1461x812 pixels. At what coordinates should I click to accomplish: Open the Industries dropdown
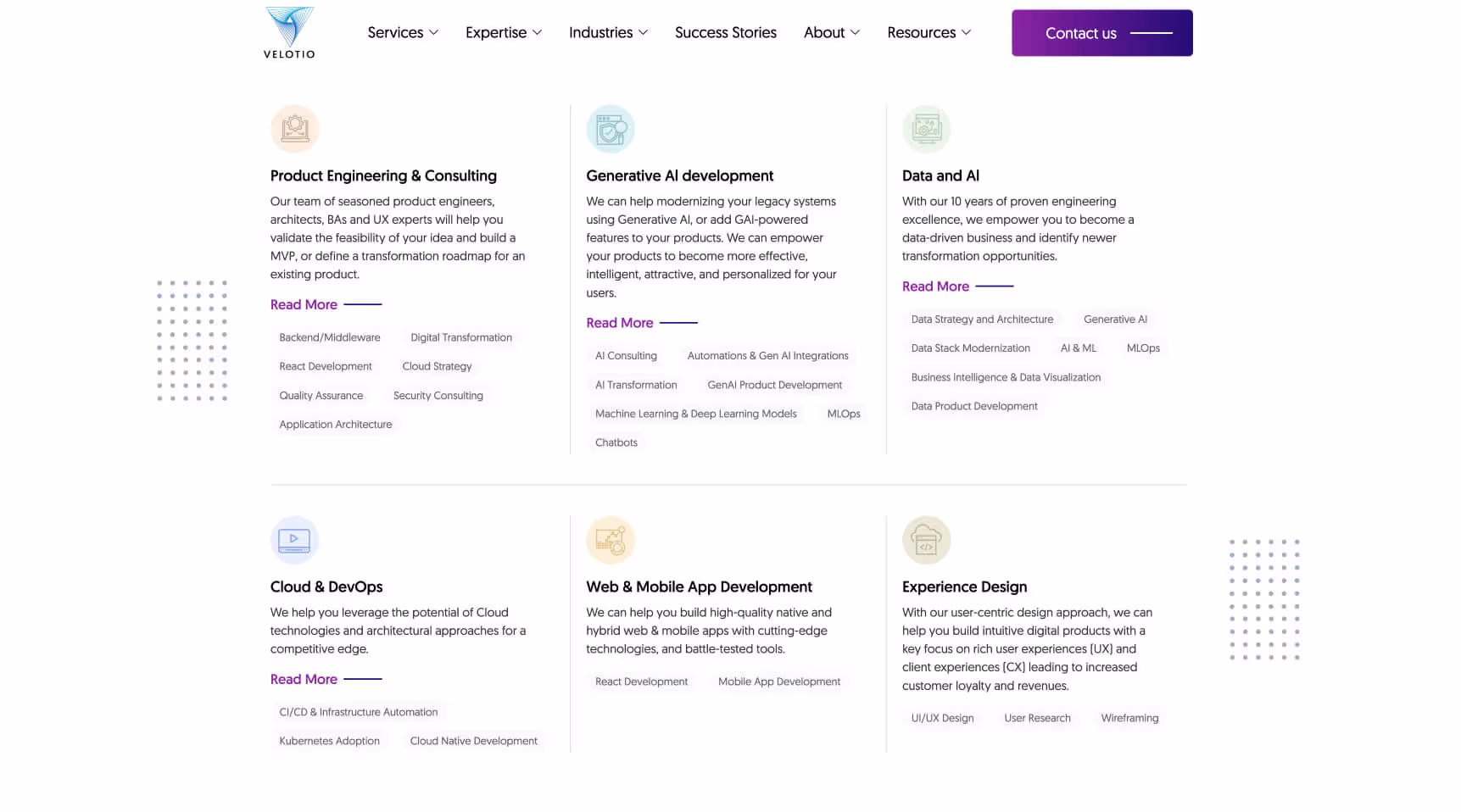tap(608, 33)
